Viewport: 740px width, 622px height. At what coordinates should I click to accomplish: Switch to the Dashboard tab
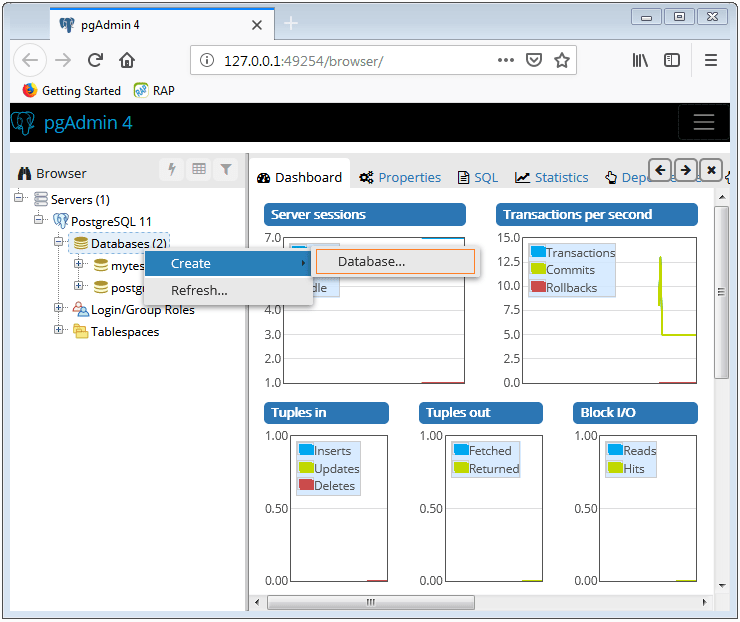click(x=300, y=177)
